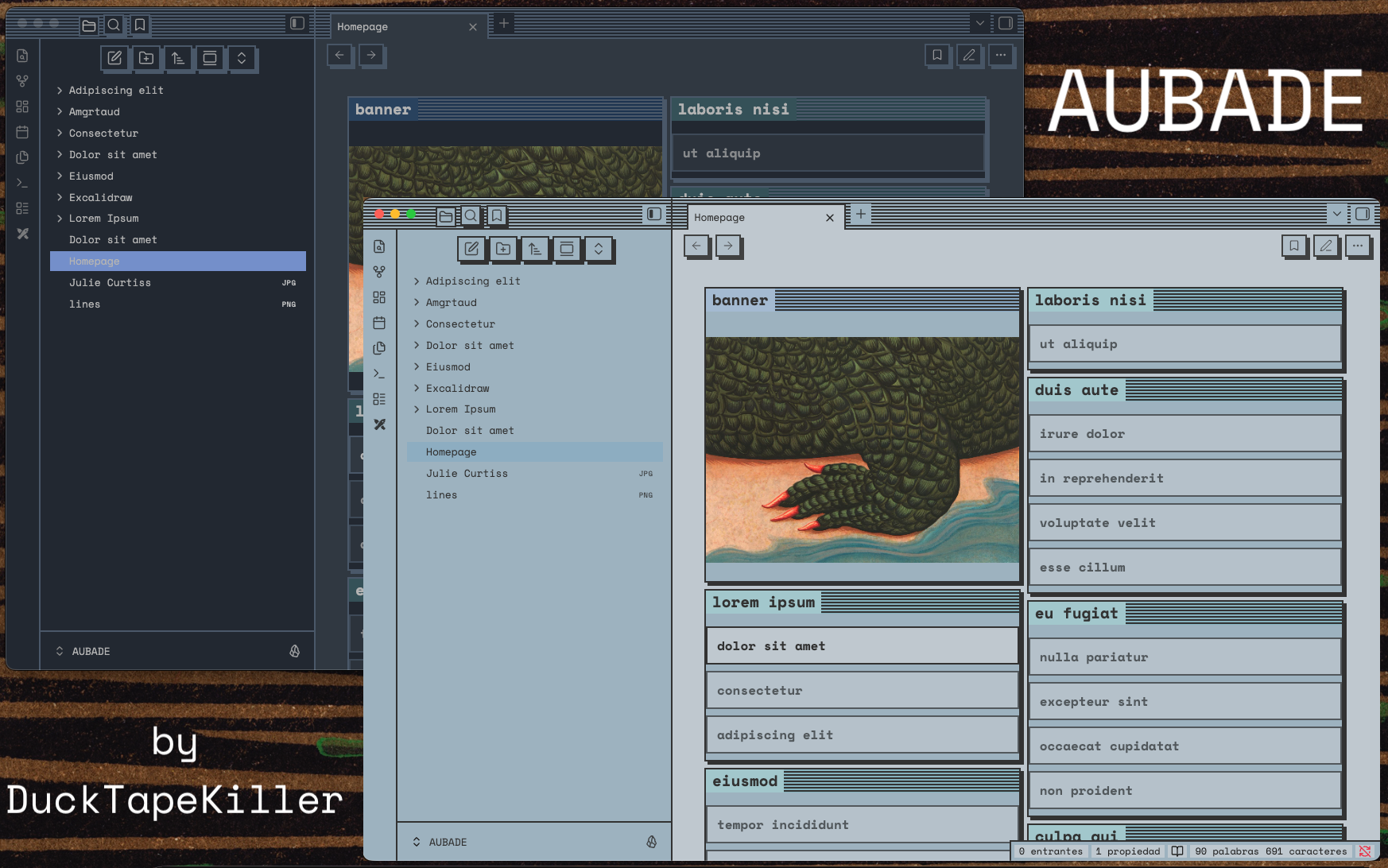
Task: Open the AUBADE vault switcher in the light window
Action: 440,842
